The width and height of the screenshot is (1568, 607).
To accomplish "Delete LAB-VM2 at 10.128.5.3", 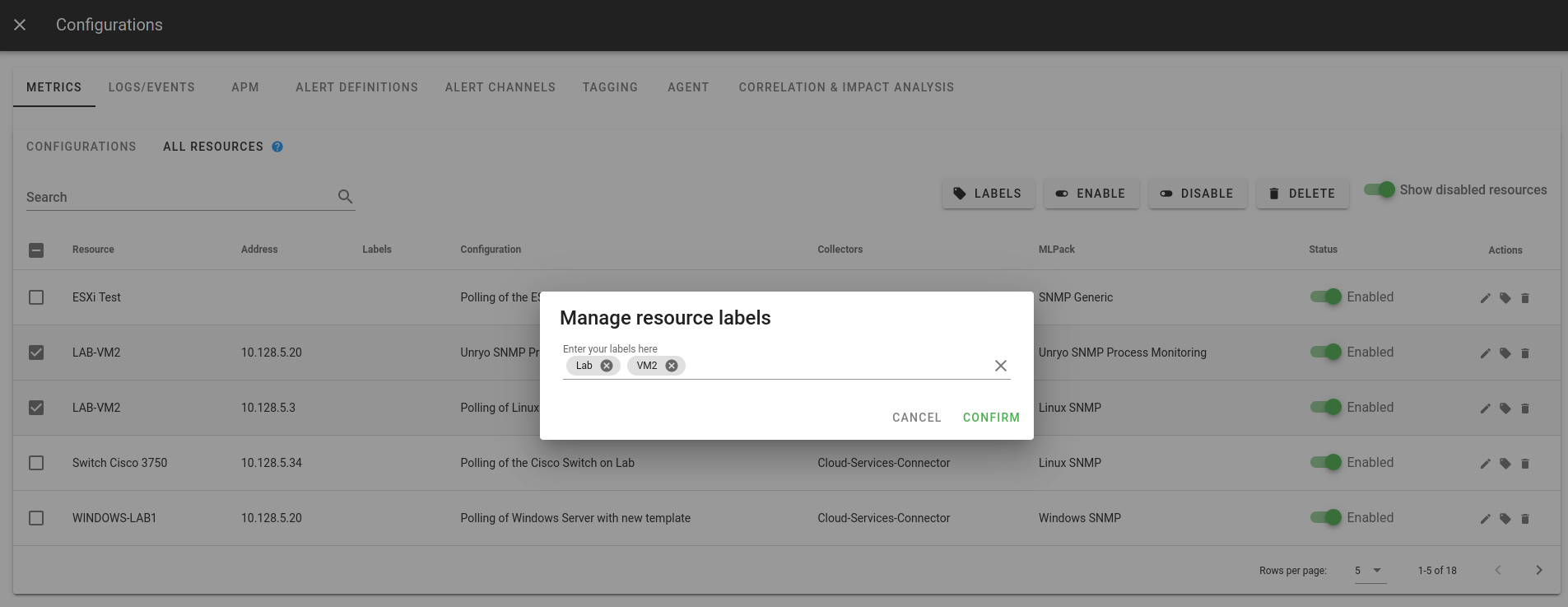I will 1525,409.
